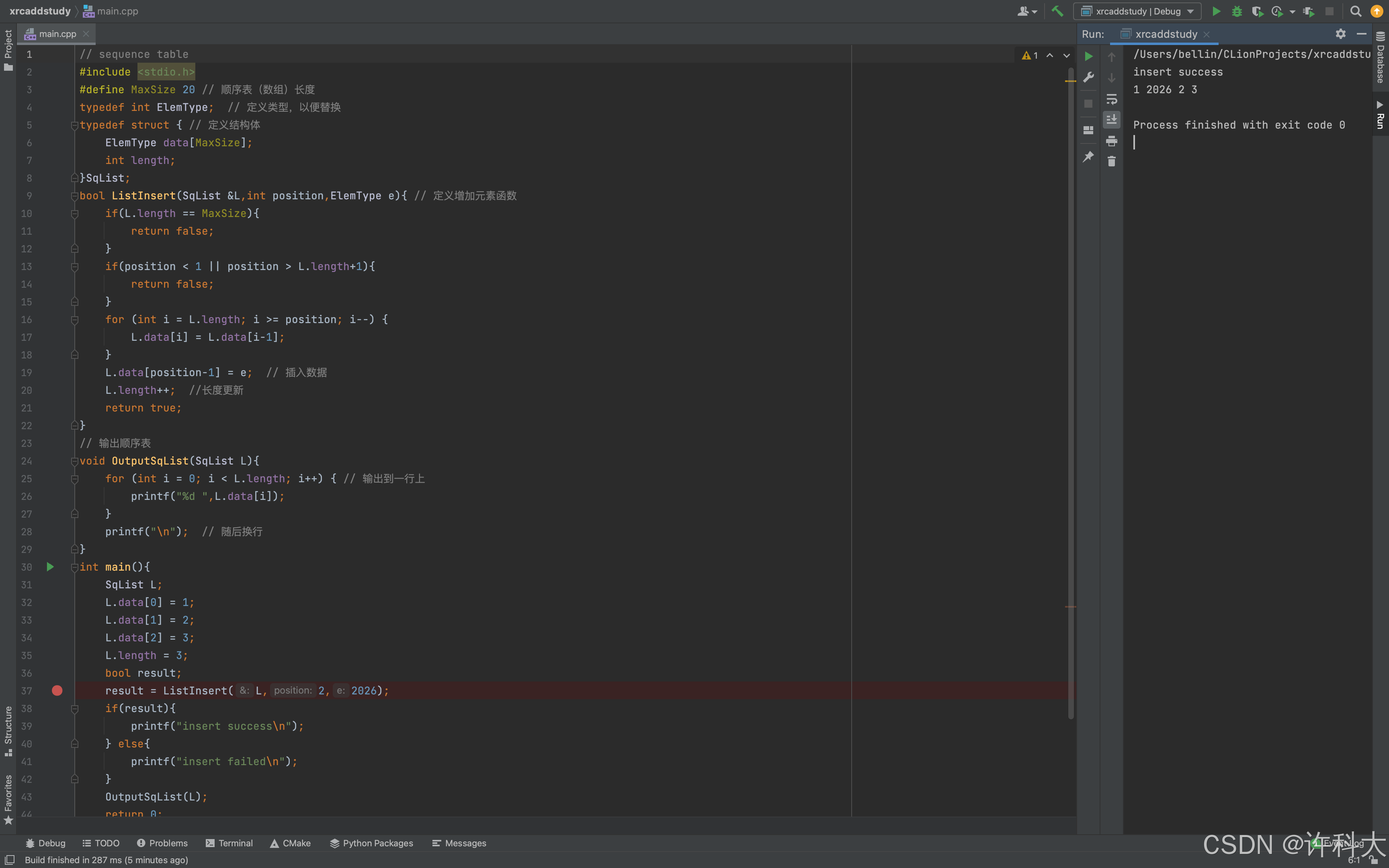Click the run gutter arrow beside main()
This screenshot has height=868, width=1389.
[x=50, y=567]
